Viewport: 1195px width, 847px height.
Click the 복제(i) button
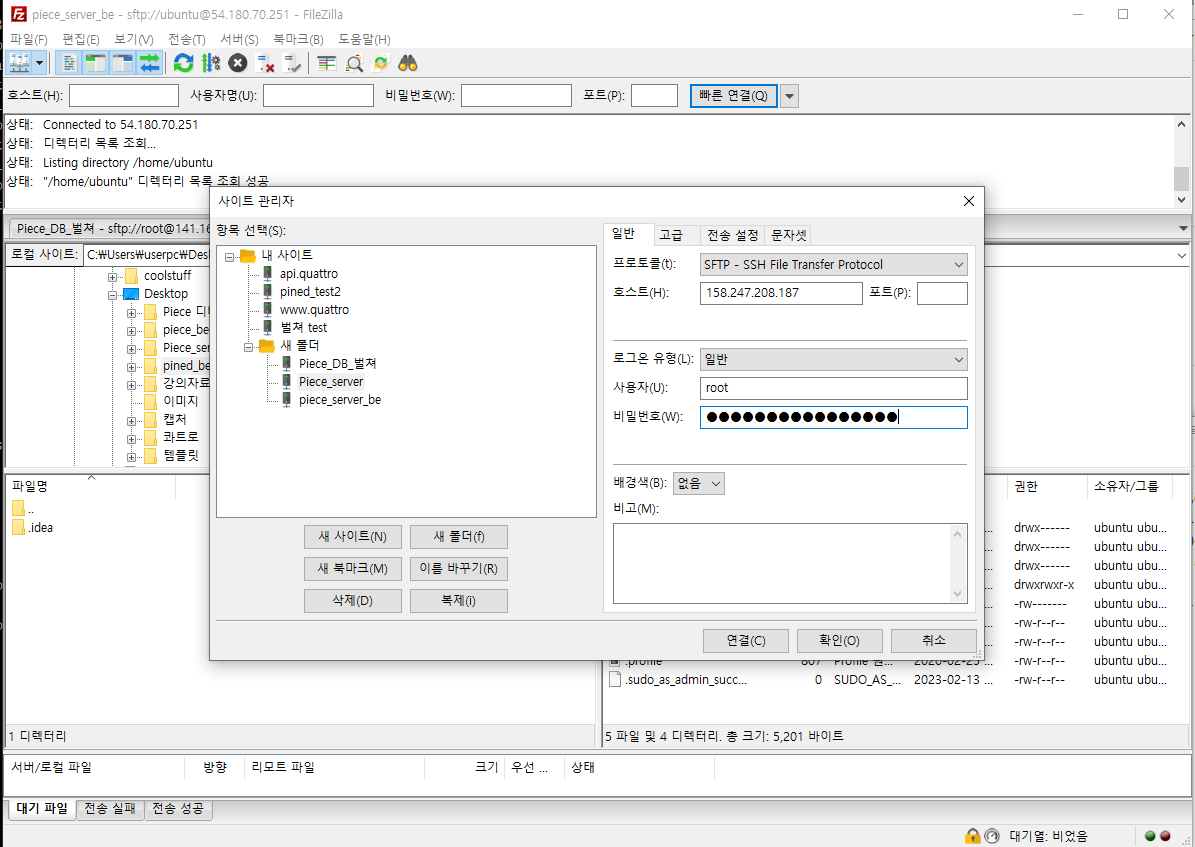[x=459, y=601]
